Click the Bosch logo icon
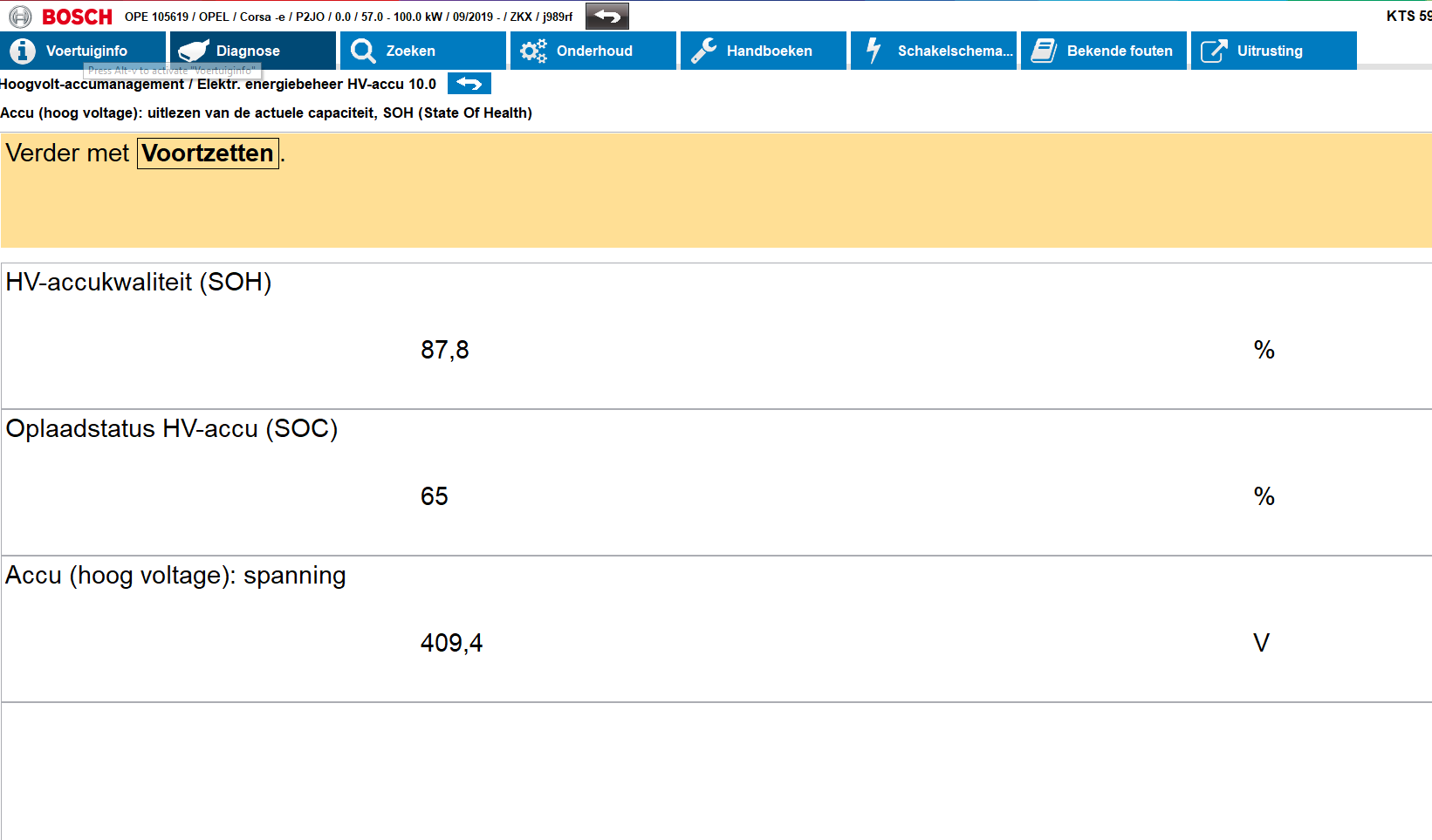The image size is (1432, 840). point(20,17)
